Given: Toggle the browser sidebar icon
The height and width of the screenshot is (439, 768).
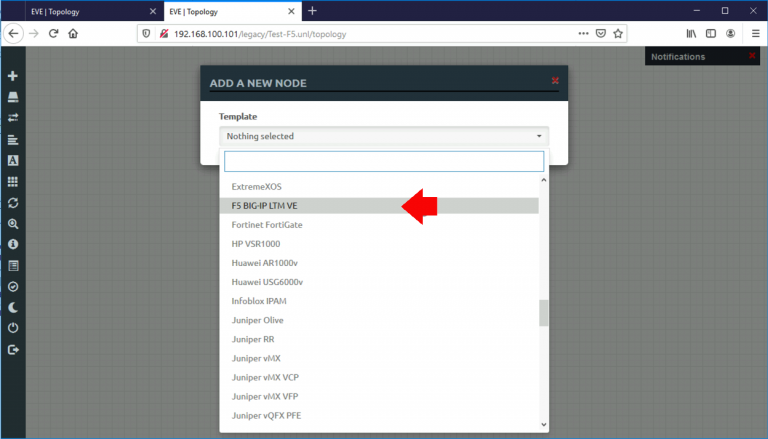Looking at the screenshot, I should tap(711, 33).
